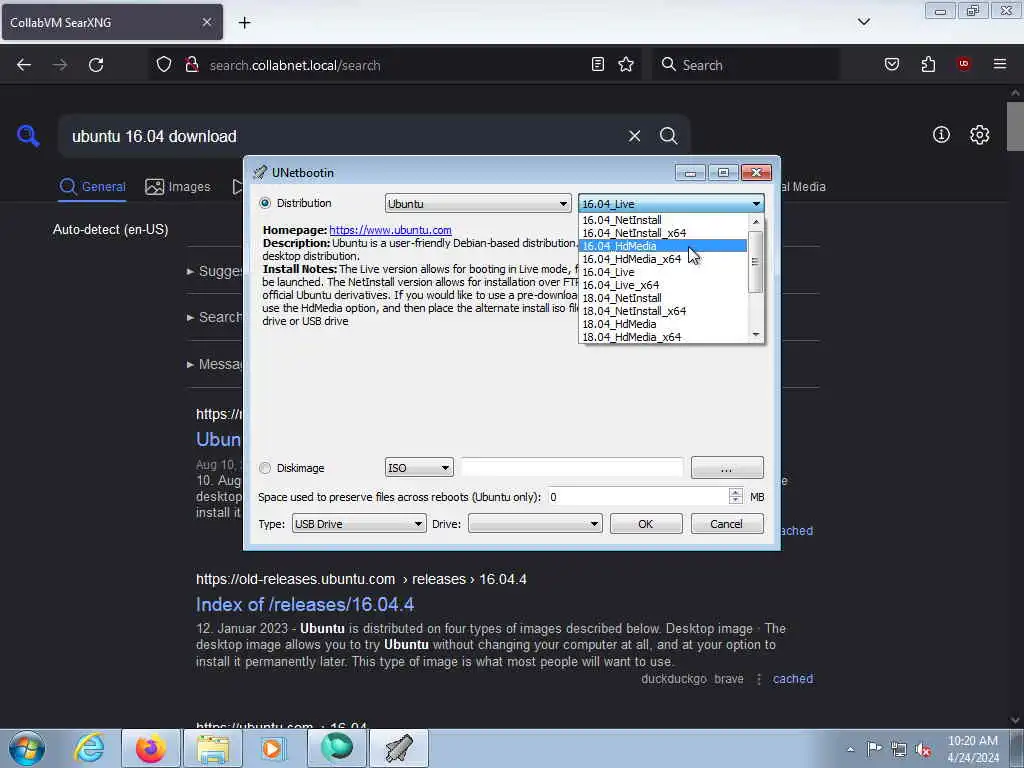Click version list scroll up arrow
This screenshot has height=768, width=1024.
pyautogui.click(x=756, y=222)
